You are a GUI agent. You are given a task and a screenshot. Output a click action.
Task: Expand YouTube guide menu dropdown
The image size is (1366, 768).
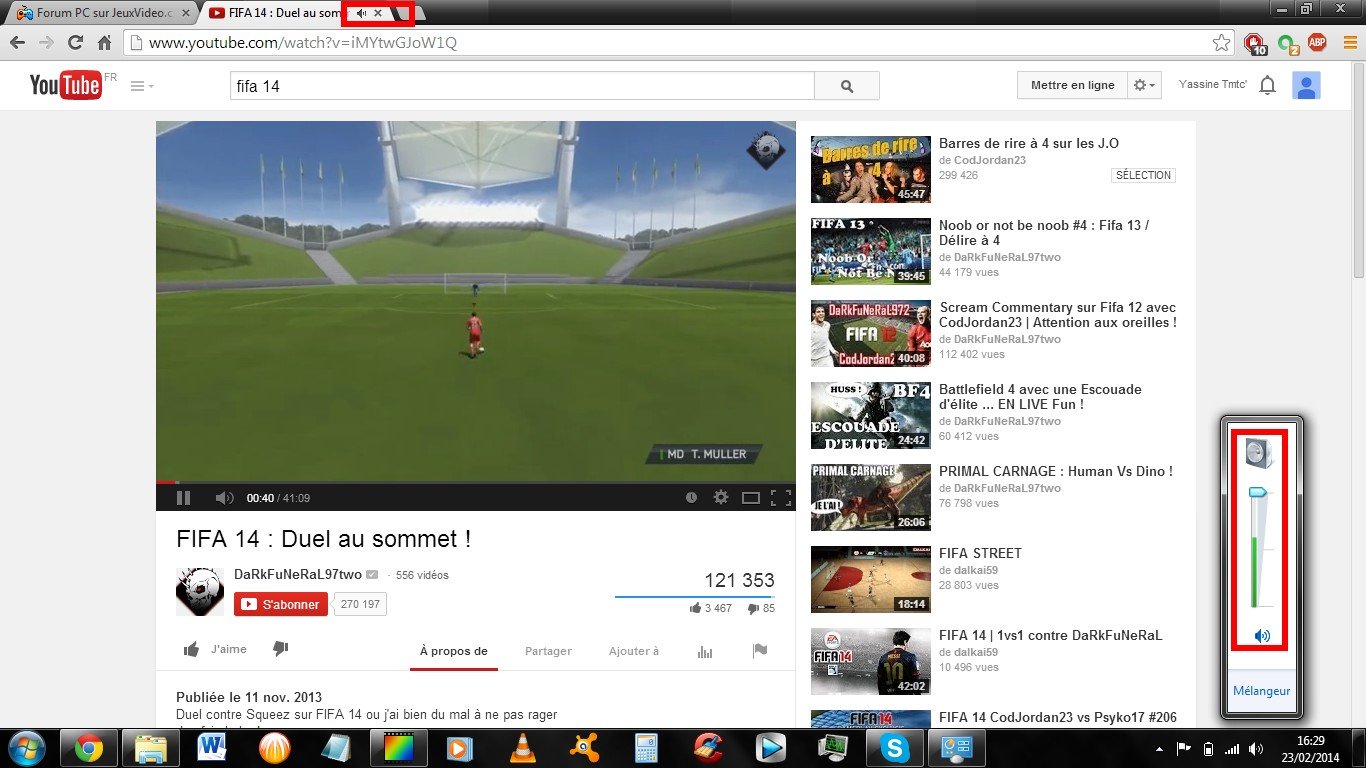coord(142,86)
